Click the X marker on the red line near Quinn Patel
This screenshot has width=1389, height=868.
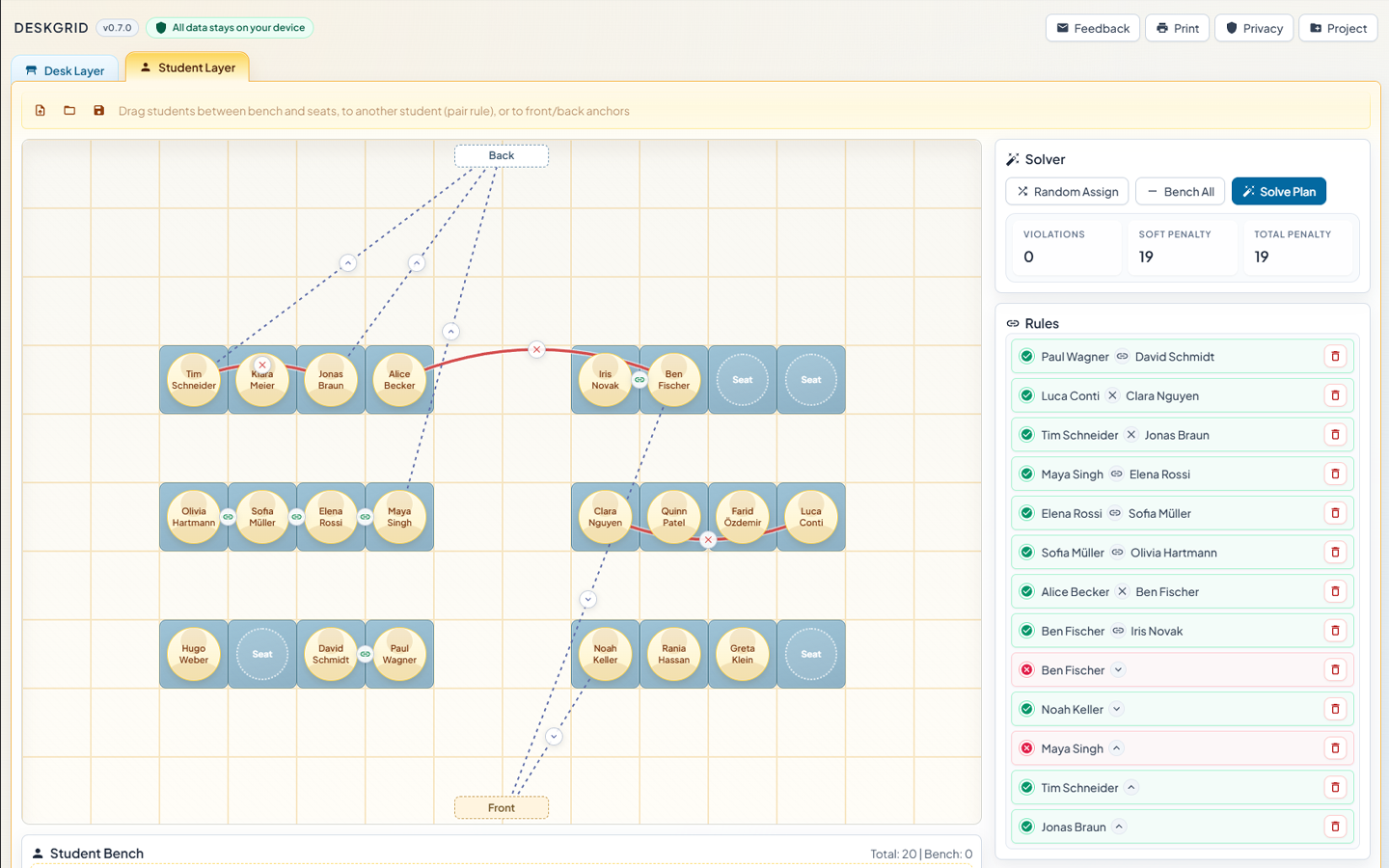tap(708, 540)
